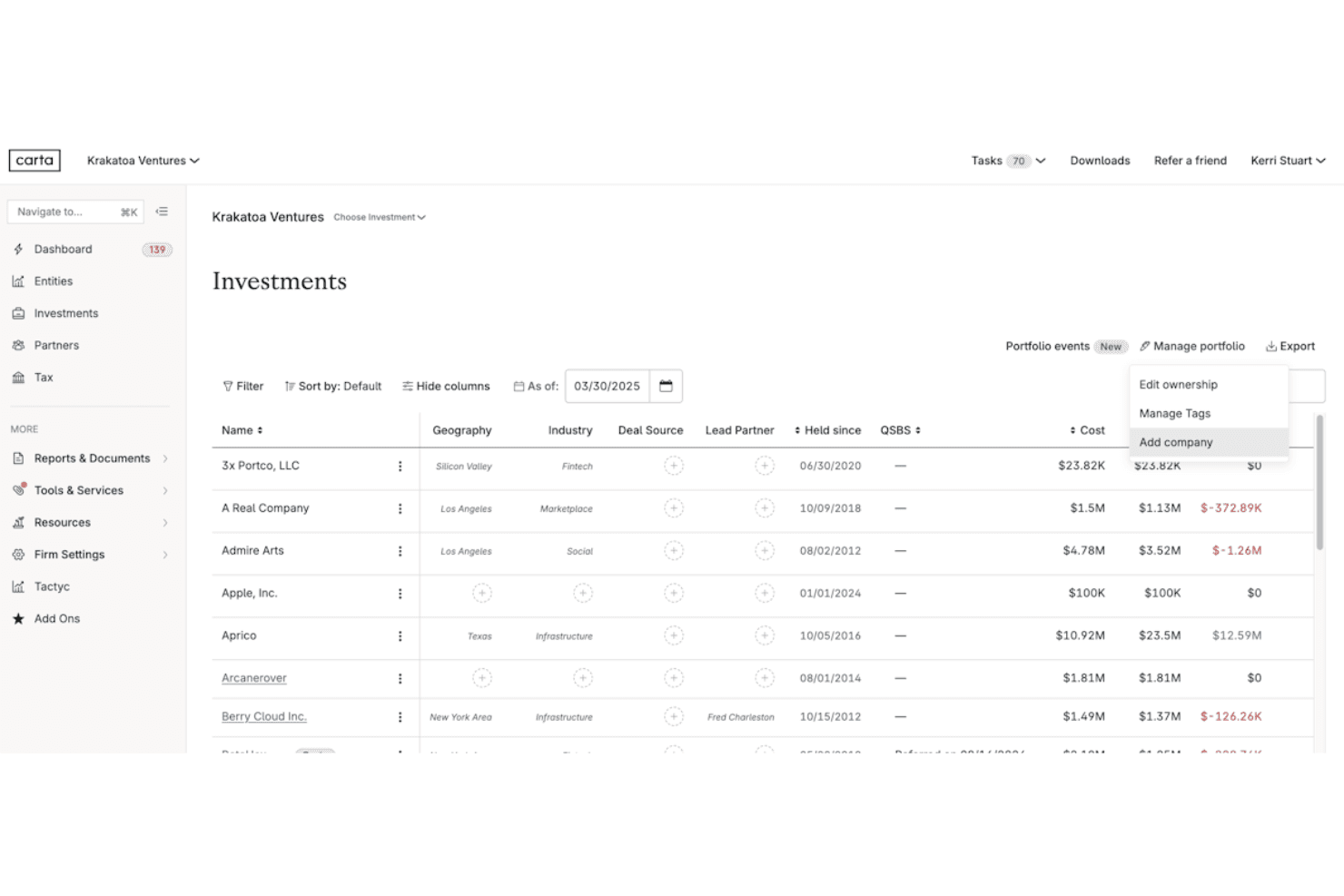This screenshot has width=1344, height=896.
Task: Click the Manage portfolio button
Action: click(1192, 346)
